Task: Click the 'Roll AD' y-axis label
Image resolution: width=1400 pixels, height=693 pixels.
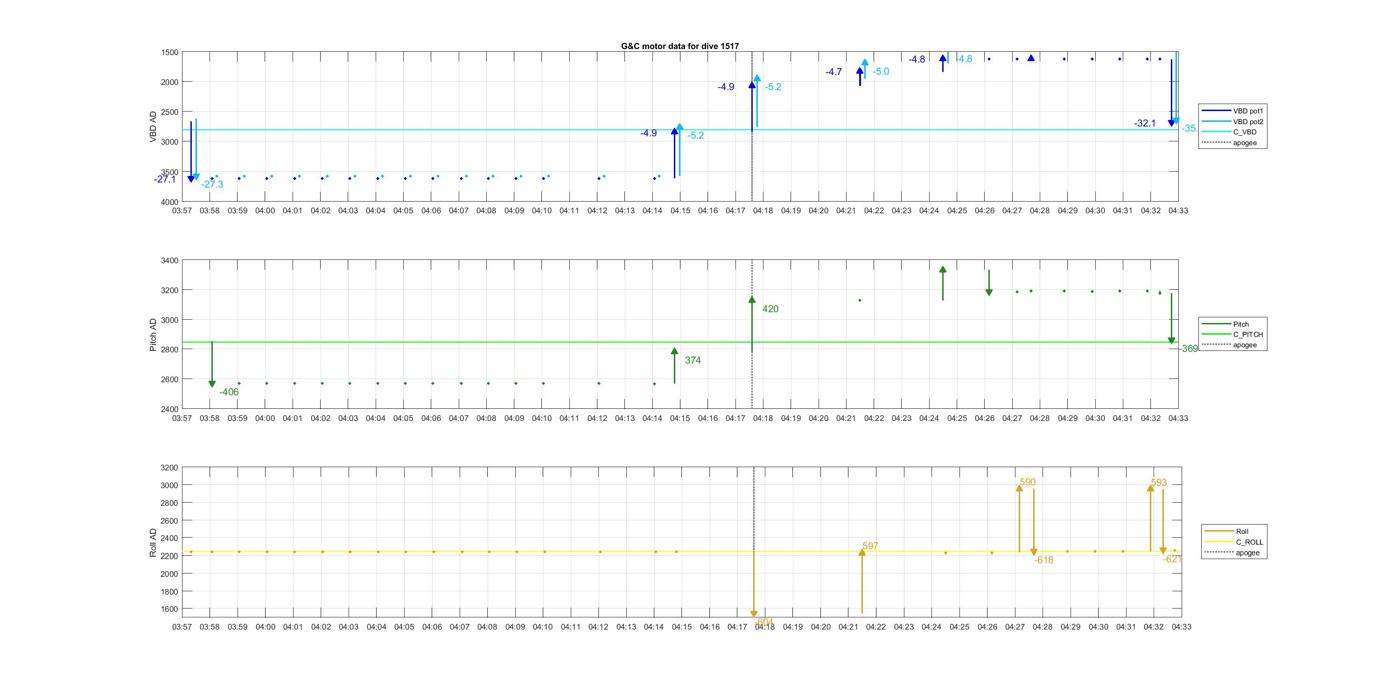Action: pyautogui.click(x=153, y=542)
